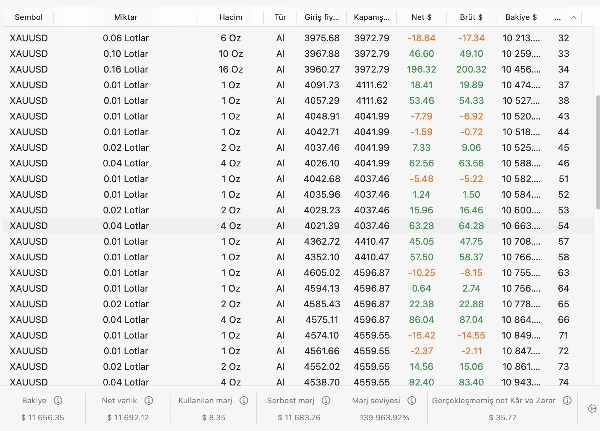The image size is (600, 431).
Task: Click the info icon beside Net varlık
Action: [148, 400]
